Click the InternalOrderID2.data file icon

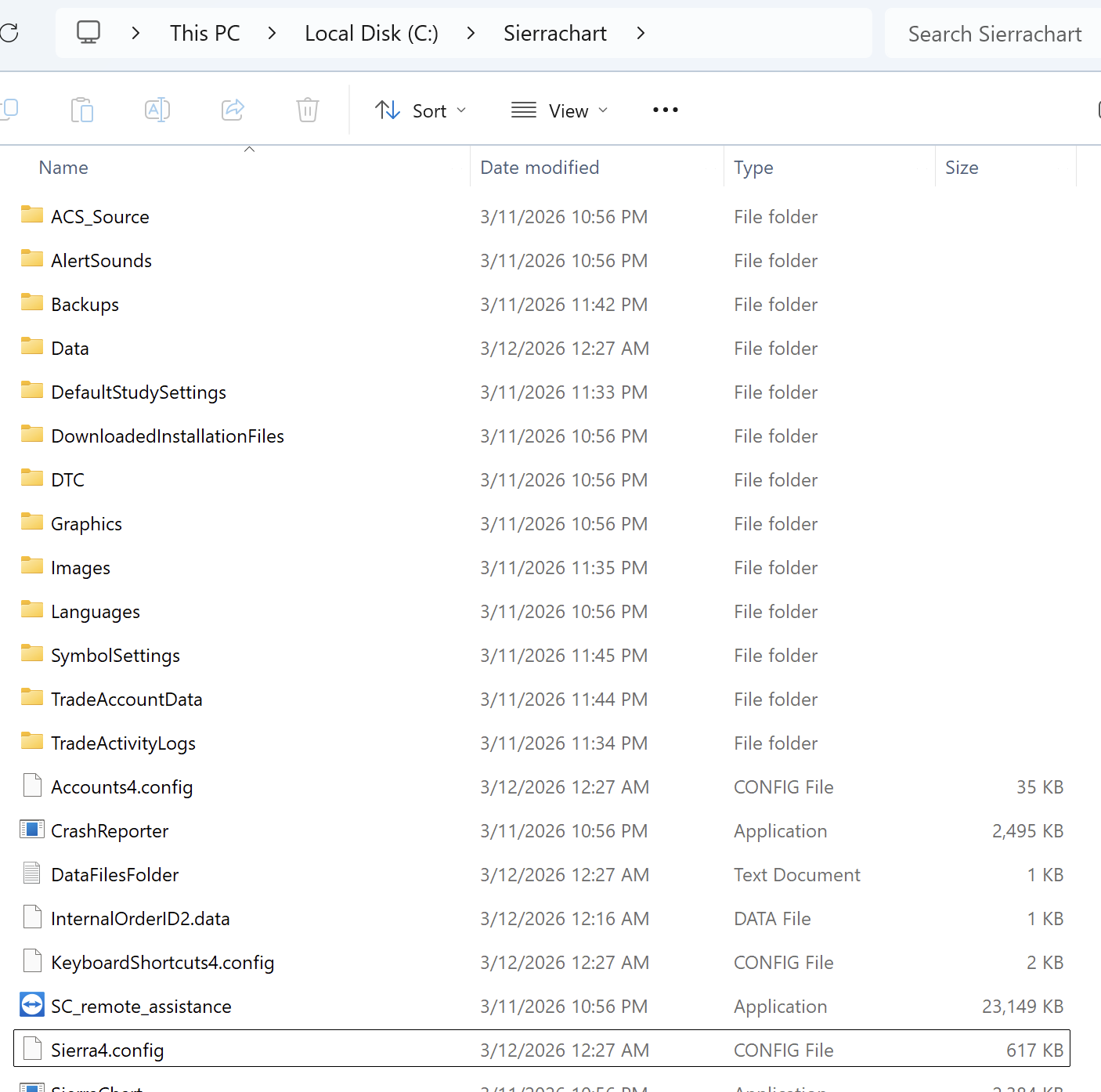[x=32, y=917]
